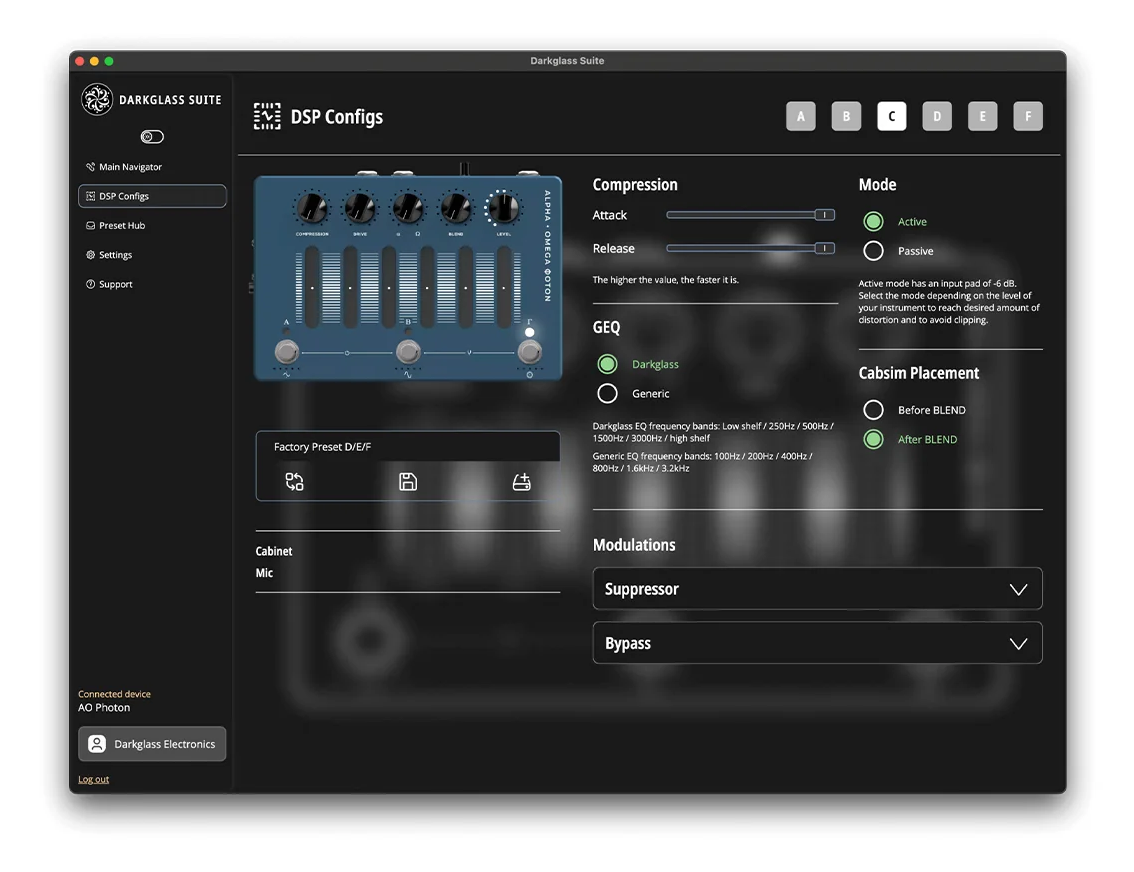Click the Cabsim Placement heading
Image resolution: width=1134 pixels, height=872 pixels.
click(918, 373)
